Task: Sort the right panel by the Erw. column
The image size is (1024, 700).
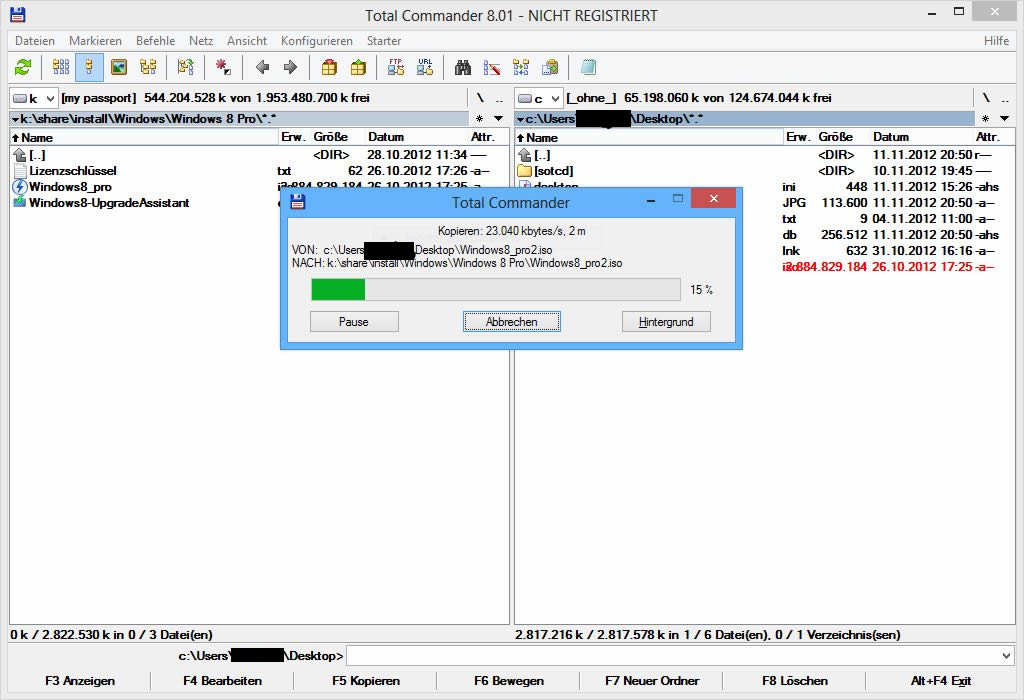Action: (x=799, y=137)
